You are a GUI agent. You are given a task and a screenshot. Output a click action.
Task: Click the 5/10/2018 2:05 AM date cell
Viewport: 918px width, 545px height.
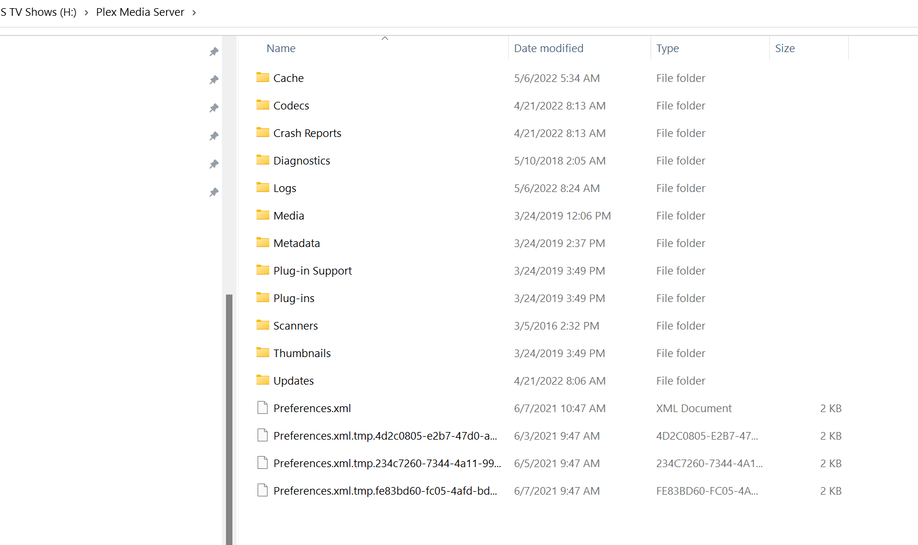pyautogui.click(x=560, y=160)
